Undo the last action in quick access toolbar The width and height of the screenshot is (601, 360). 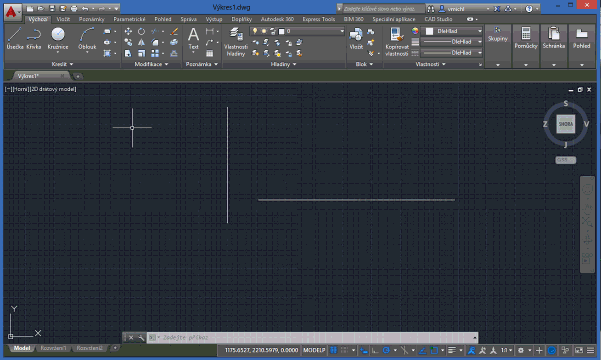click(85, 8)
